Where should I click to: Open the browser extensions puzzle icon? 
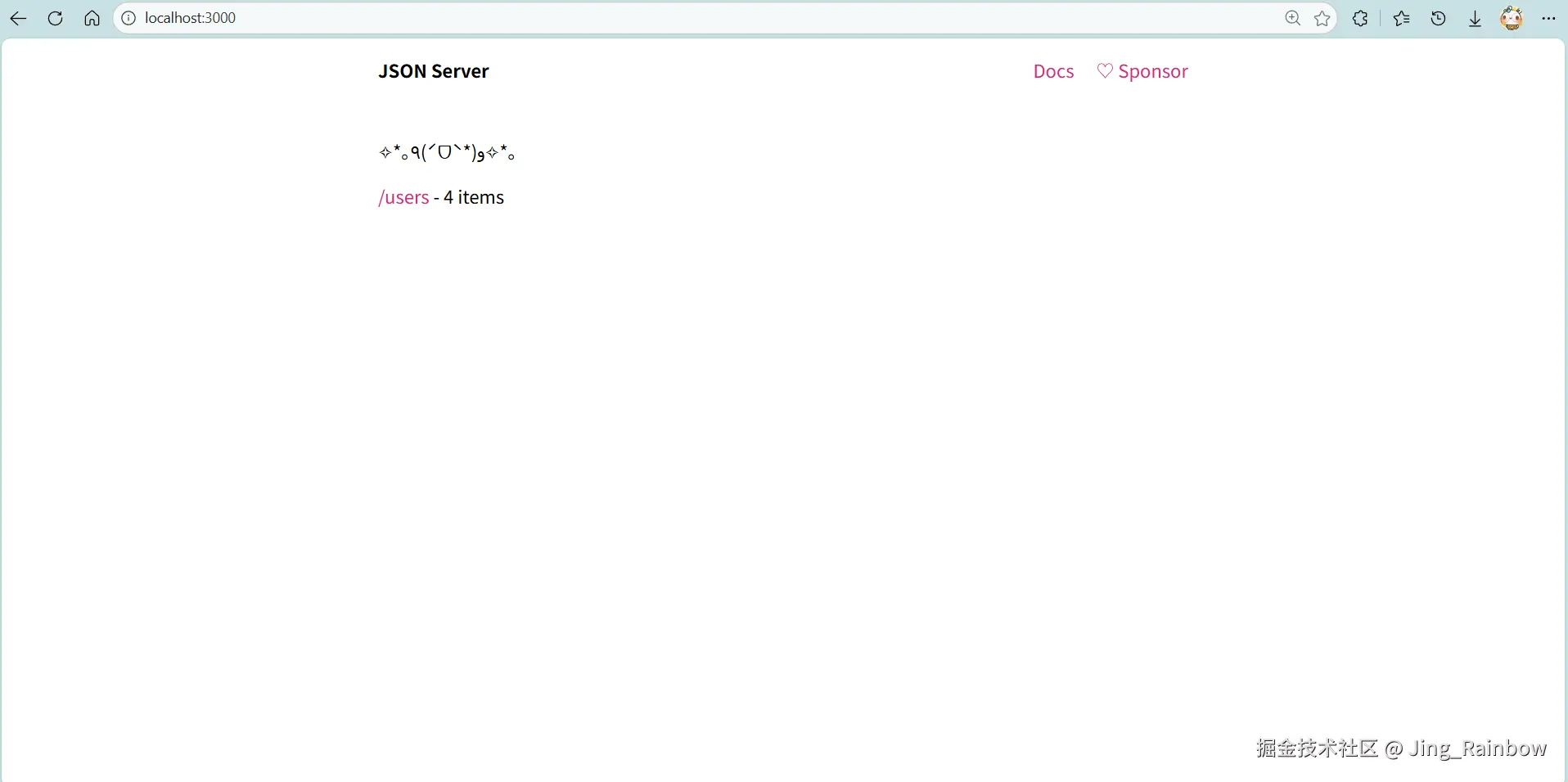click(x=1360, y=18)
